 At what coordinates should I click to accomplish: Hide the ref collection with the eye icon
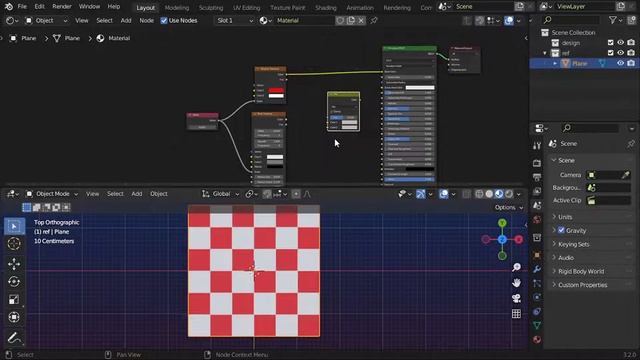click(620, 53)
